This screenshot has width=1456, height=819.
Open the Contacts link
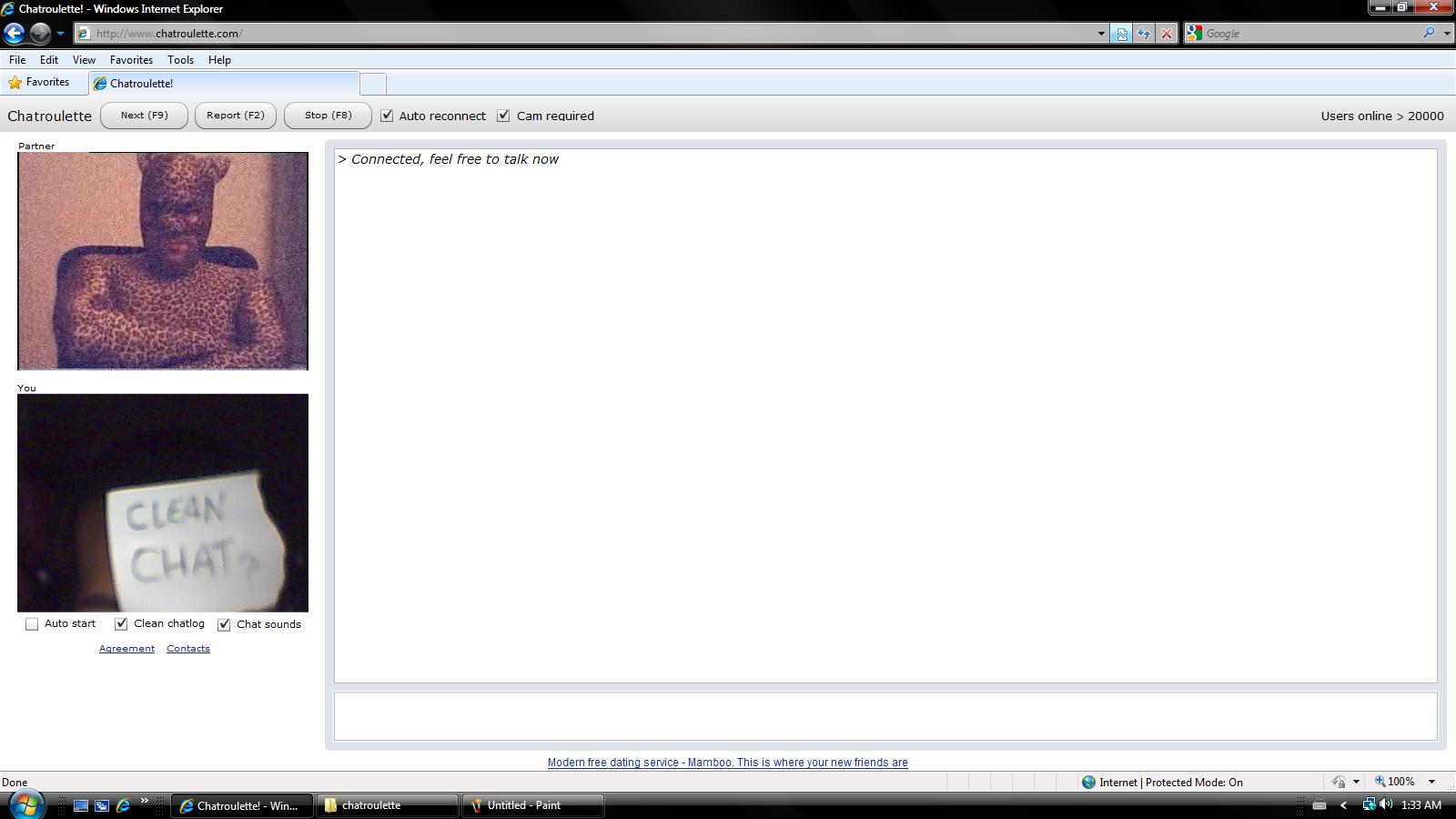pos(188,649)
